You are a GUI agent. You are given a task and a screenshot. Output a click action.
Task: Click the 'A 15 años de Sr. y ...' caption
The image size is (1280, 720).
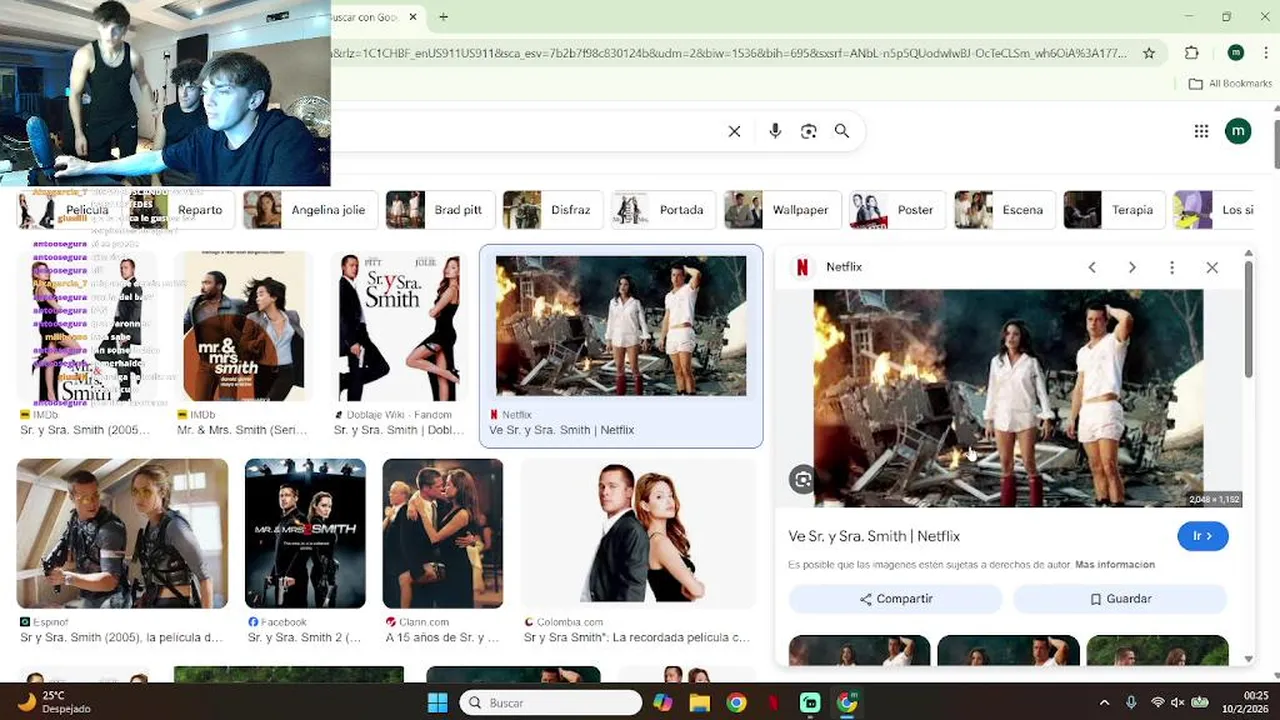coord(442,637)
